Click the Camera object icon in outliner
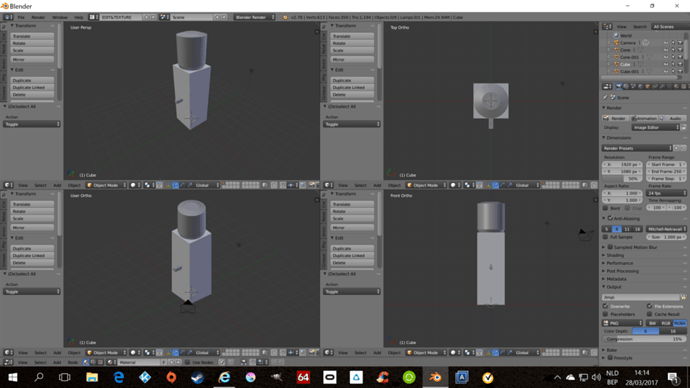Viewport: 690px width, 388px height. click(616, 43)
